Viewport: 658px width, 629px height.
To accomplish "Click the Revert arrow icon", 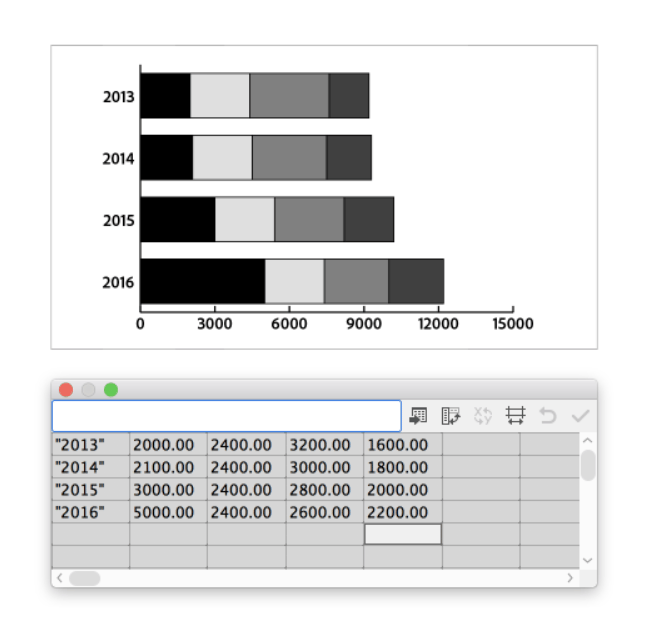I will tap(547, 415).
